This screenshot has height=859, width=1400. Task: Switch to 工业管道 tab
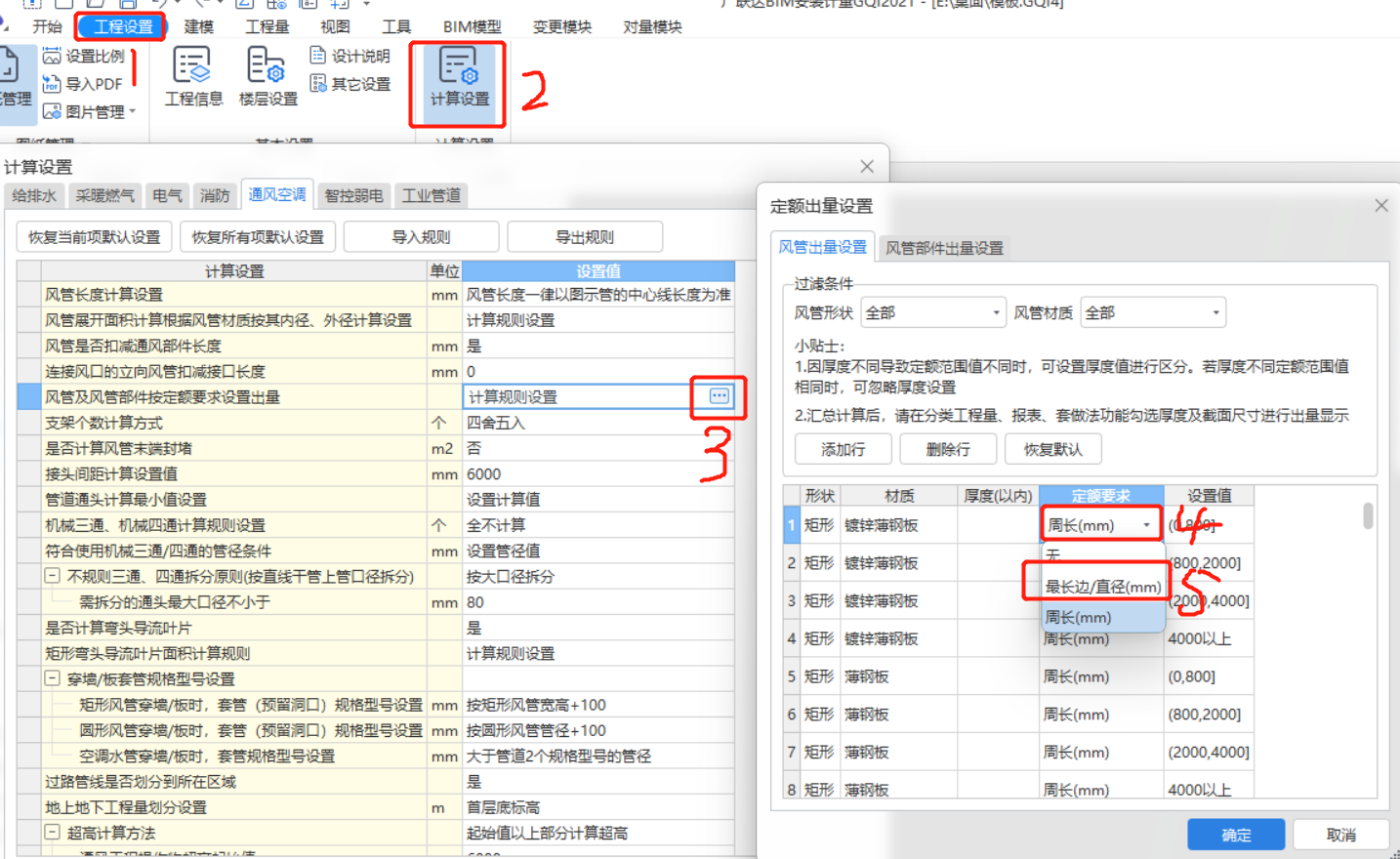click(x=432, y=195)
